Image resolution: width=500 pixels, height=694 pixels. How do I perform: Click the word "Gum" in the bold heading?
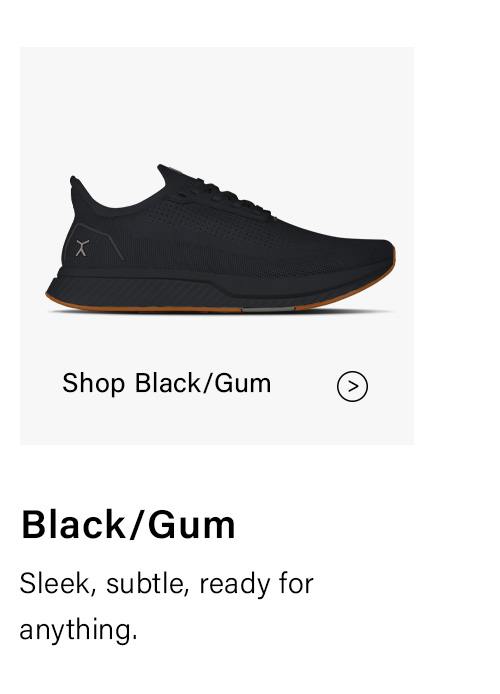pos(192,525)
